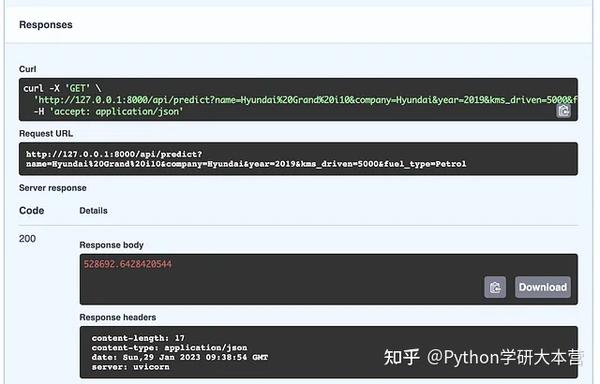Click the Curl label
Image resolution: width=600 pixels, height=384 pixels.
tap(28, 69)
